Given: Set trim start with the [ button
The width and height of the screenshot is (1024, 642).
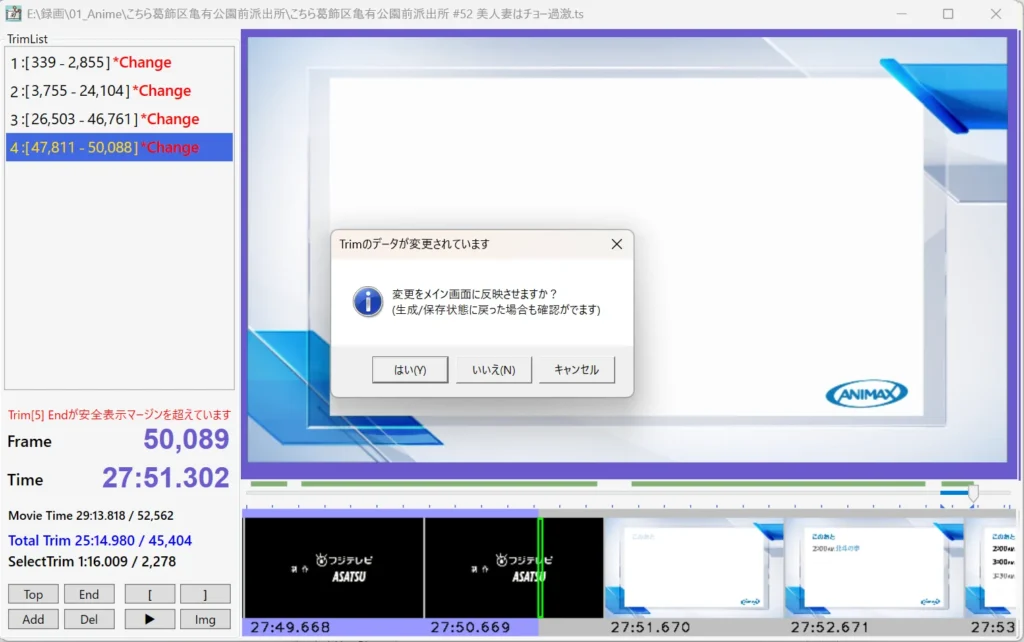Looking at the screenshot, I should [x=150, y=594].
